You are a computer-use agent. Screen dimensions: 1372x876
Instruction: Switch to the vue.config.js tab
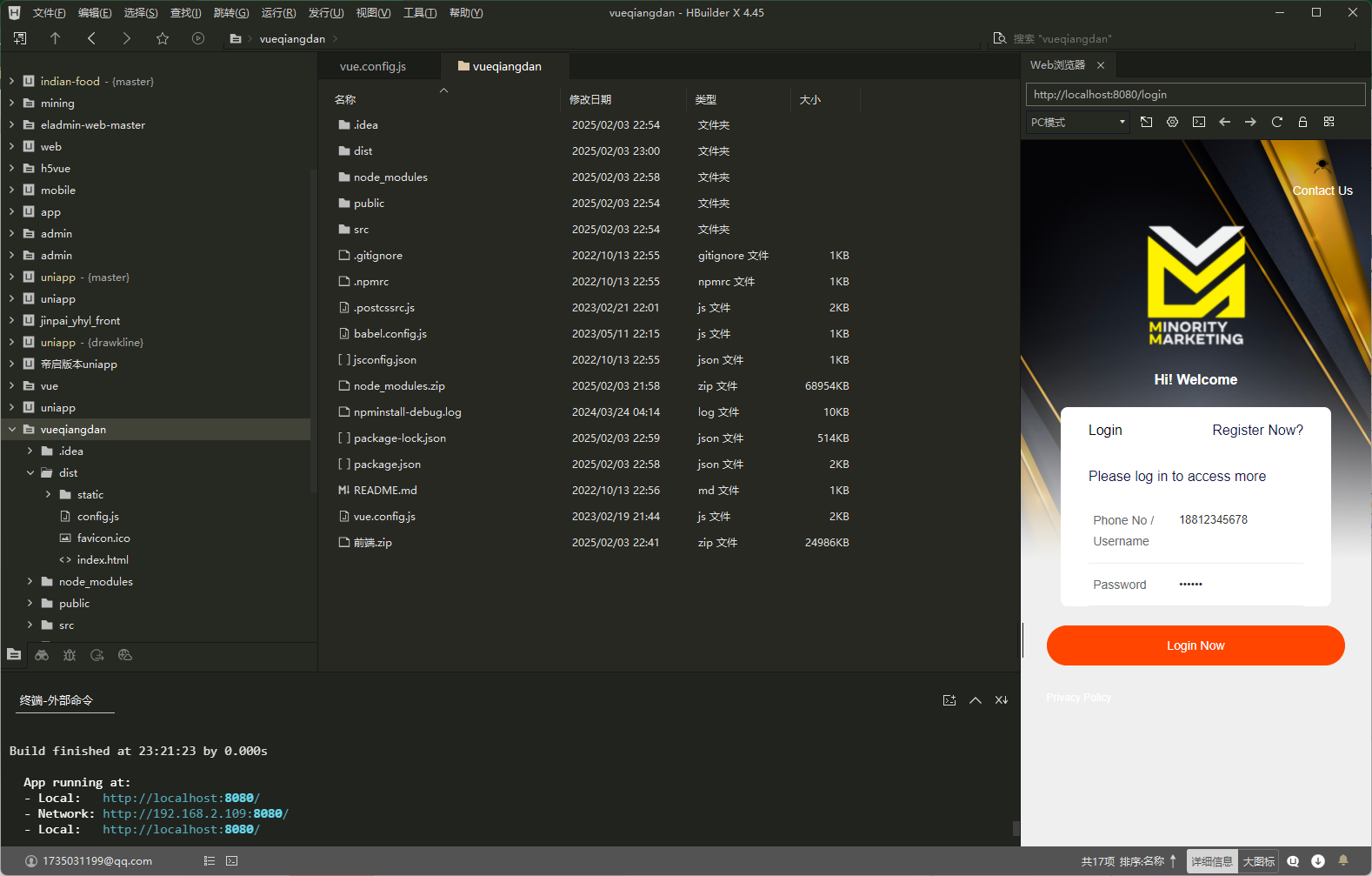click(373, 66)
